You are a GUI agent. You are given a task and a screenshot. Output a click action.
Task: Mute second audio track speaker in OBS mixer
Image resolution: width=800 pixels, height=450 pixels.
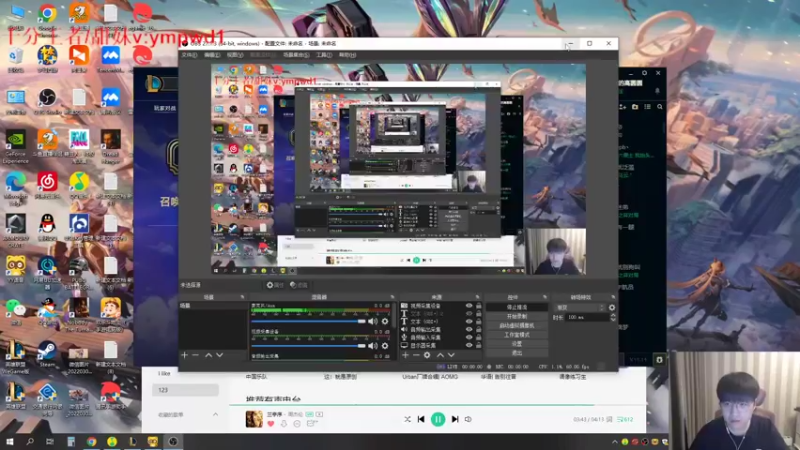[373, 346]
